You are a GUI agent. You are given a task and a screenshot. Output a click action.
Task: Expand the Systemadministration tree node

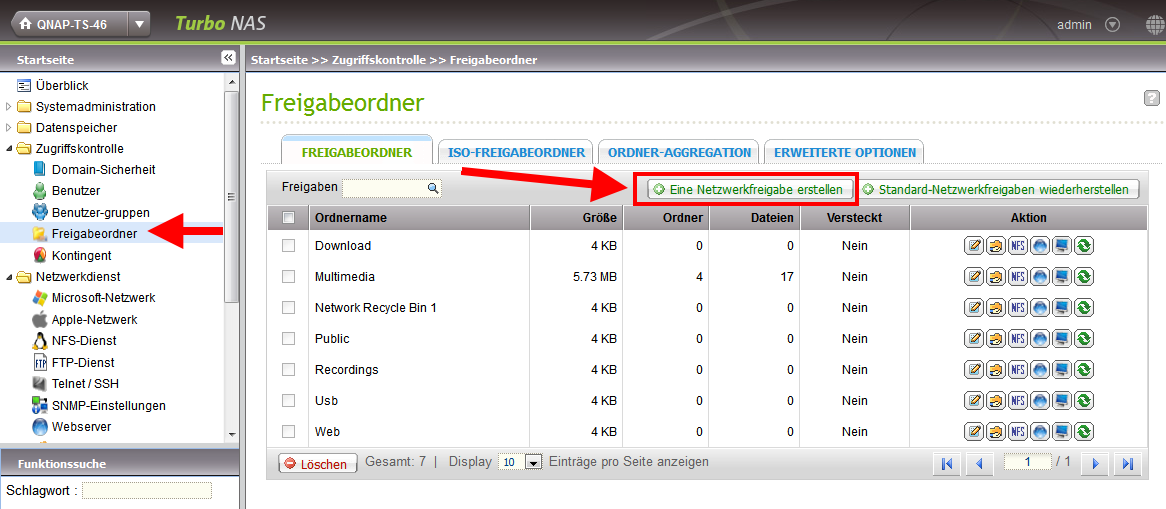point(9,107)
